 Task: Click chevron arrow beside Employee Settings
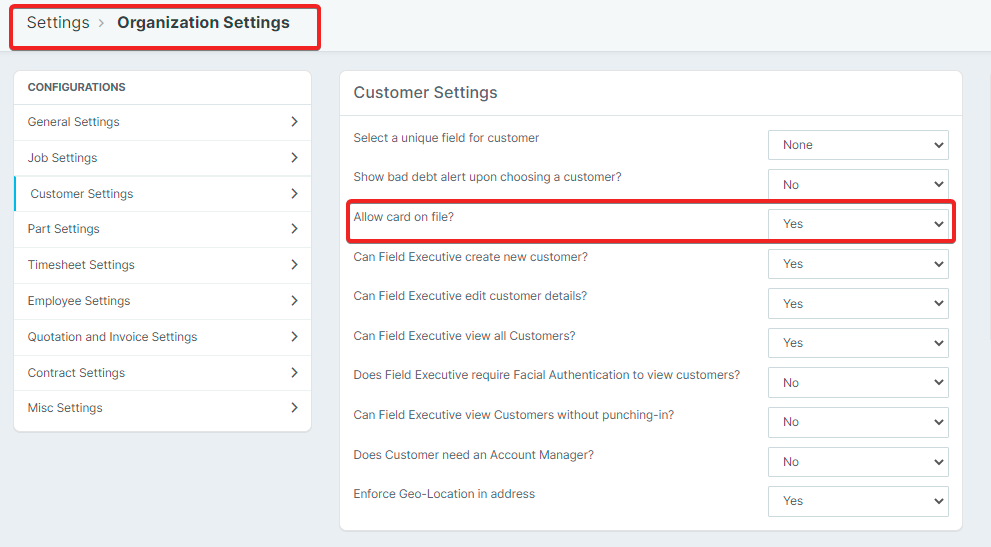click(x=294, y=301)
